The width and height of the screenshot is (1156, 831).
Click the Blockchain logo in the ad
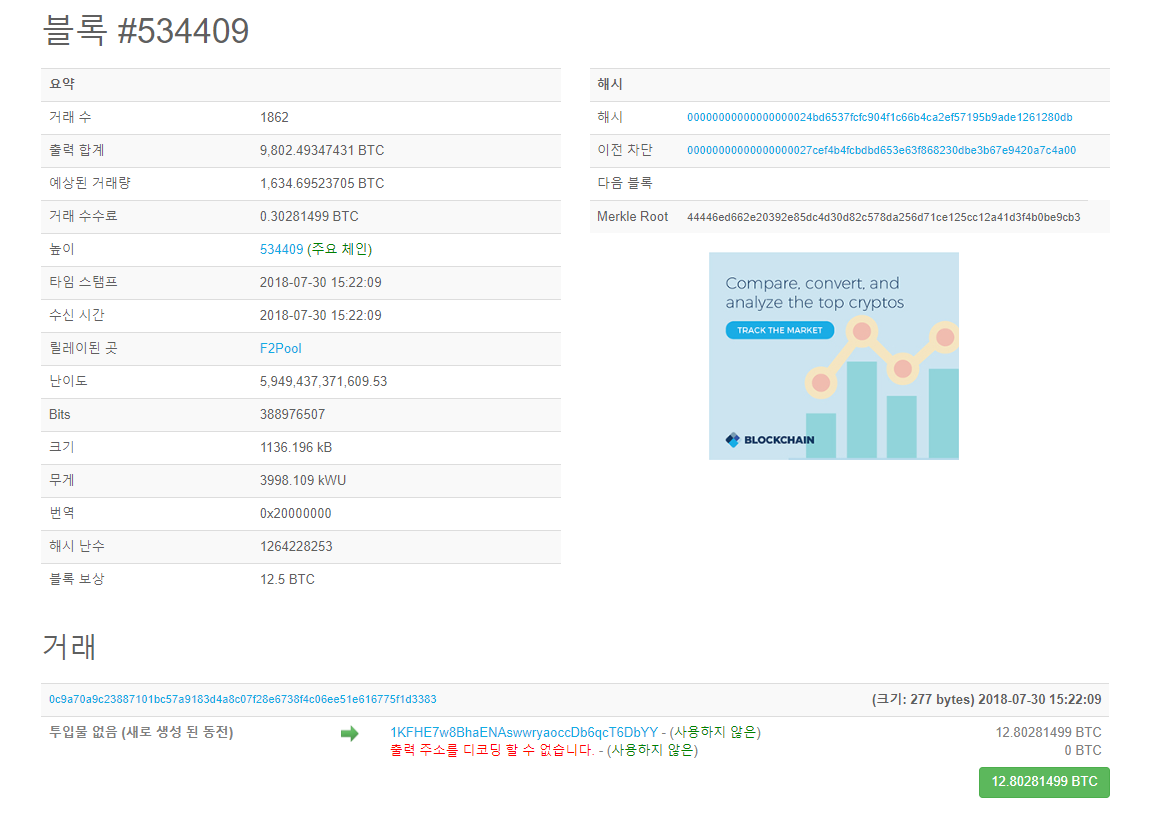pos(770,440)
